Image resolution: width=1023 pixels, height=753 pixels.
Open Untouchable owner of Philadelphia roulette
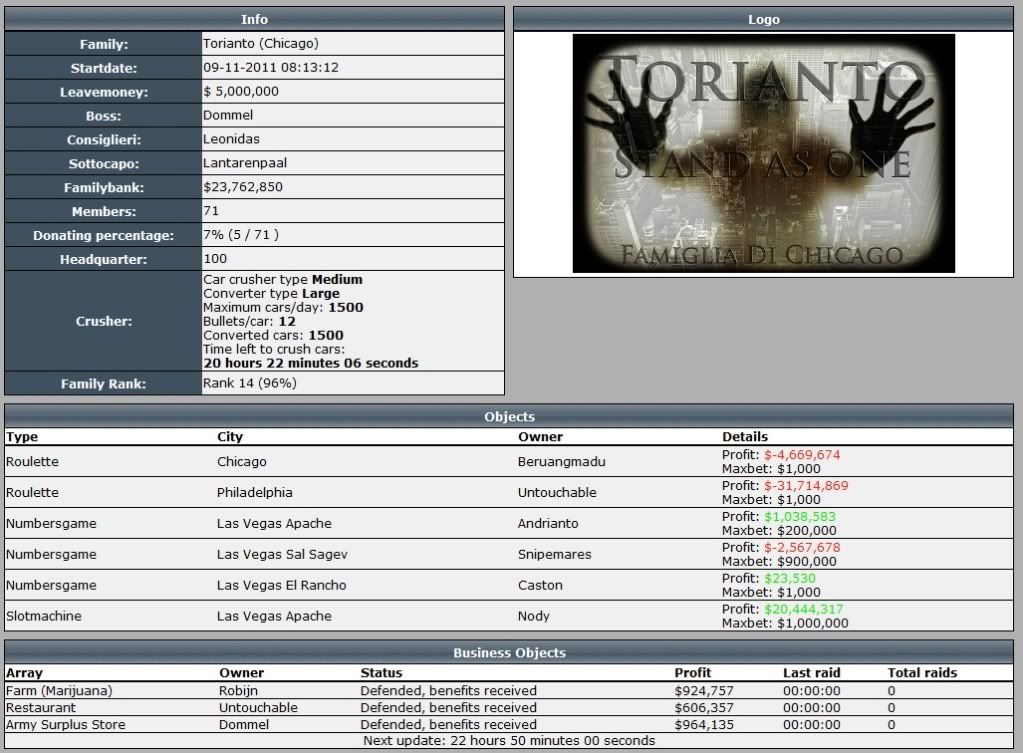(557, 493)
